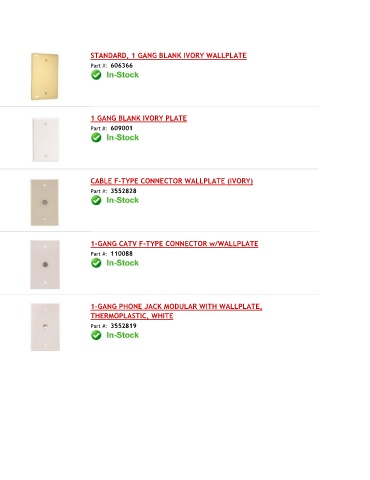The image size is (370, 480).
Task: Click green checkmark icon for part 3552828
Action: 96,200
